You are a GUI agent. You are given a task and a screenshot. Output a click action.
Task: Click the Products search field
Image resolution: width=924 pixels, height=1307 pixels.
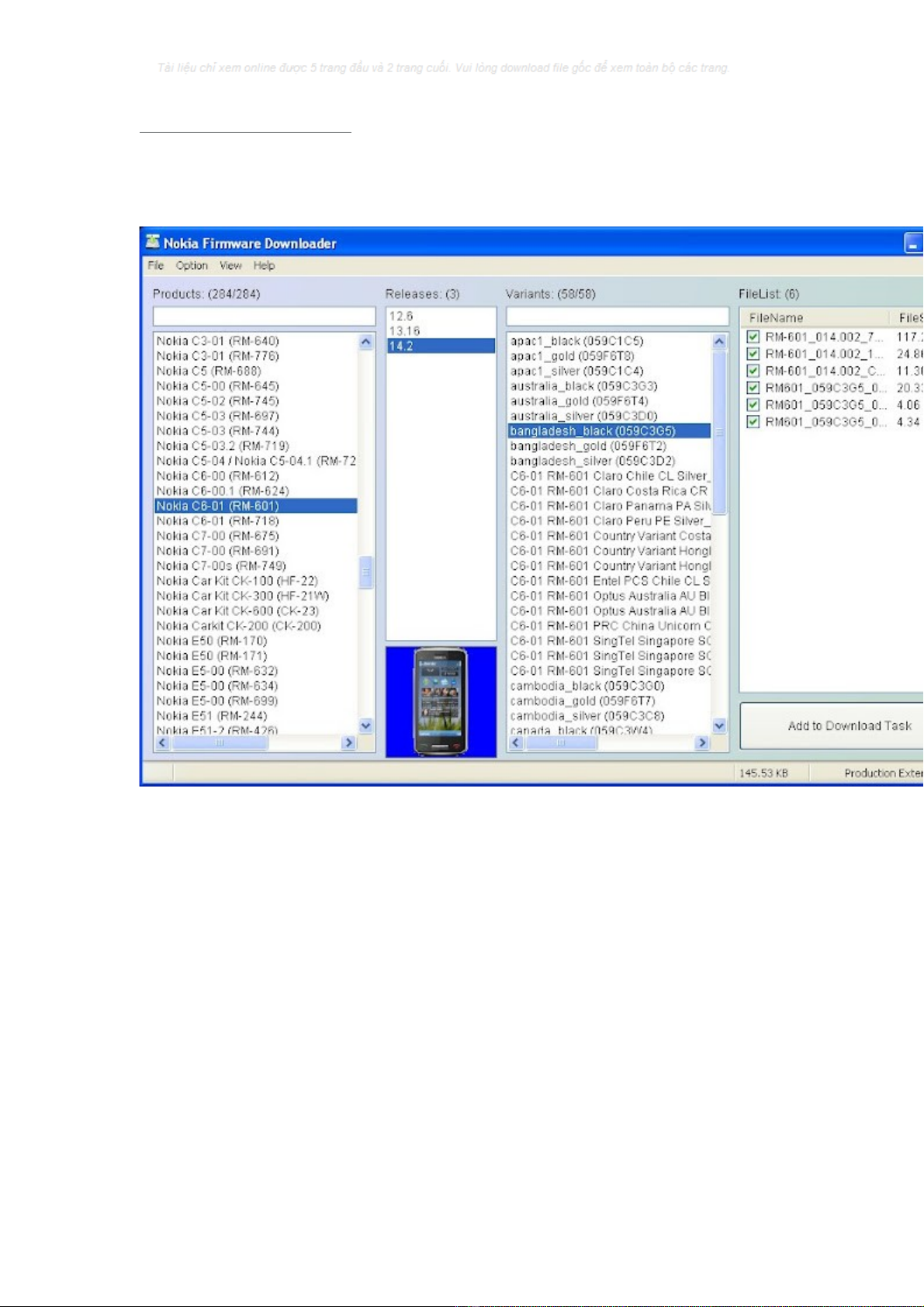pos(264,316)
